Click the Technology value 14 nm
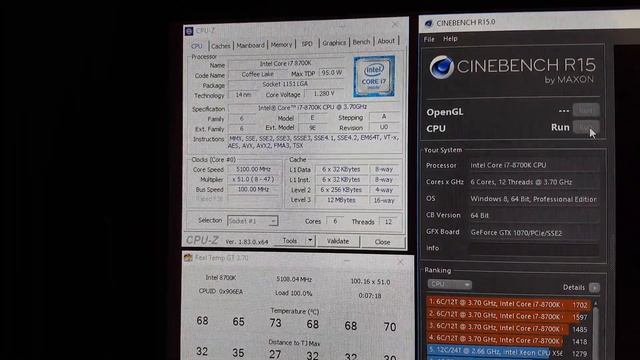The image size is (640, 360). click(x=244, y=95)
